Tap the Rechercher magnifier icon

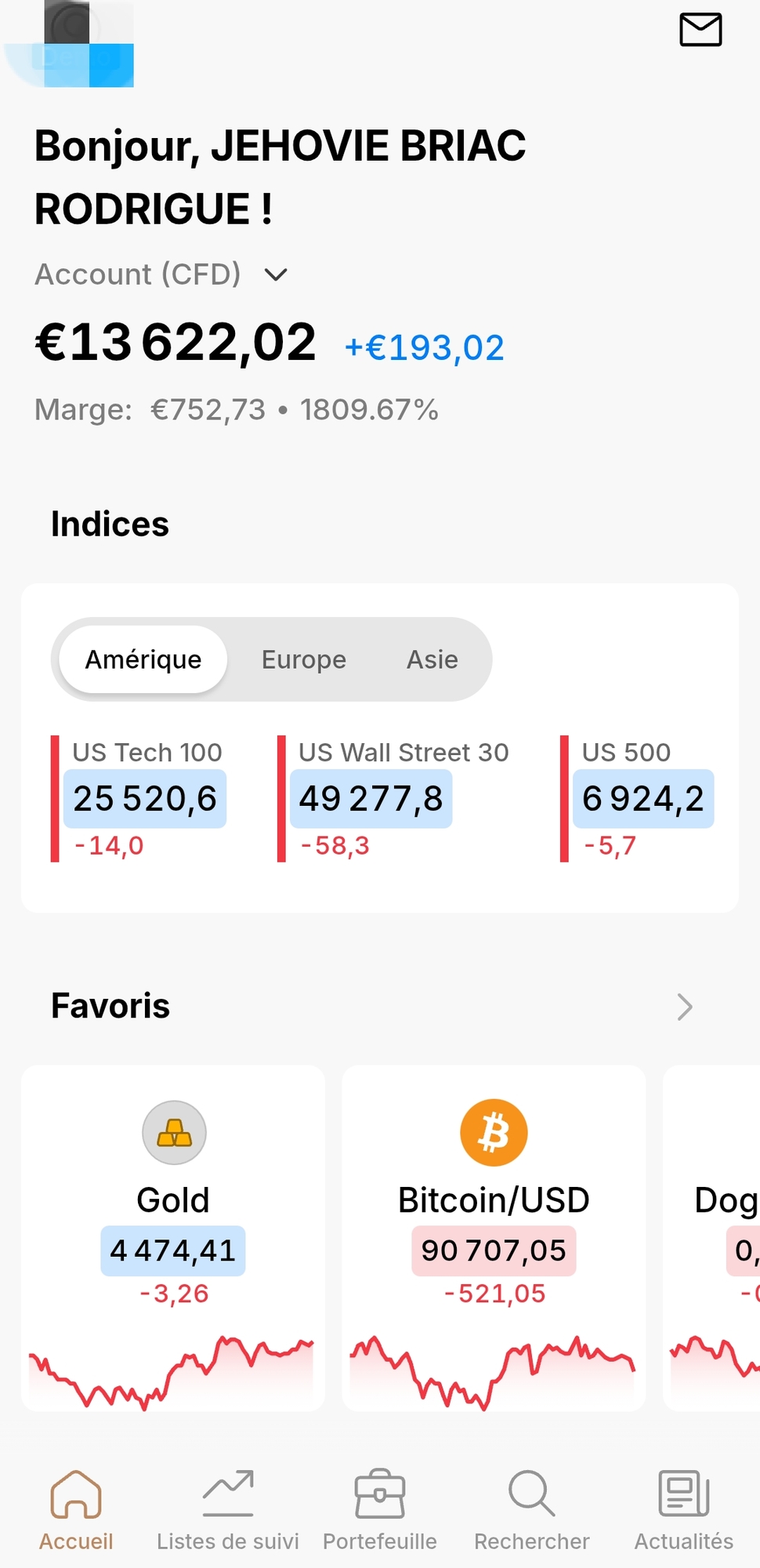point(532,1494)
